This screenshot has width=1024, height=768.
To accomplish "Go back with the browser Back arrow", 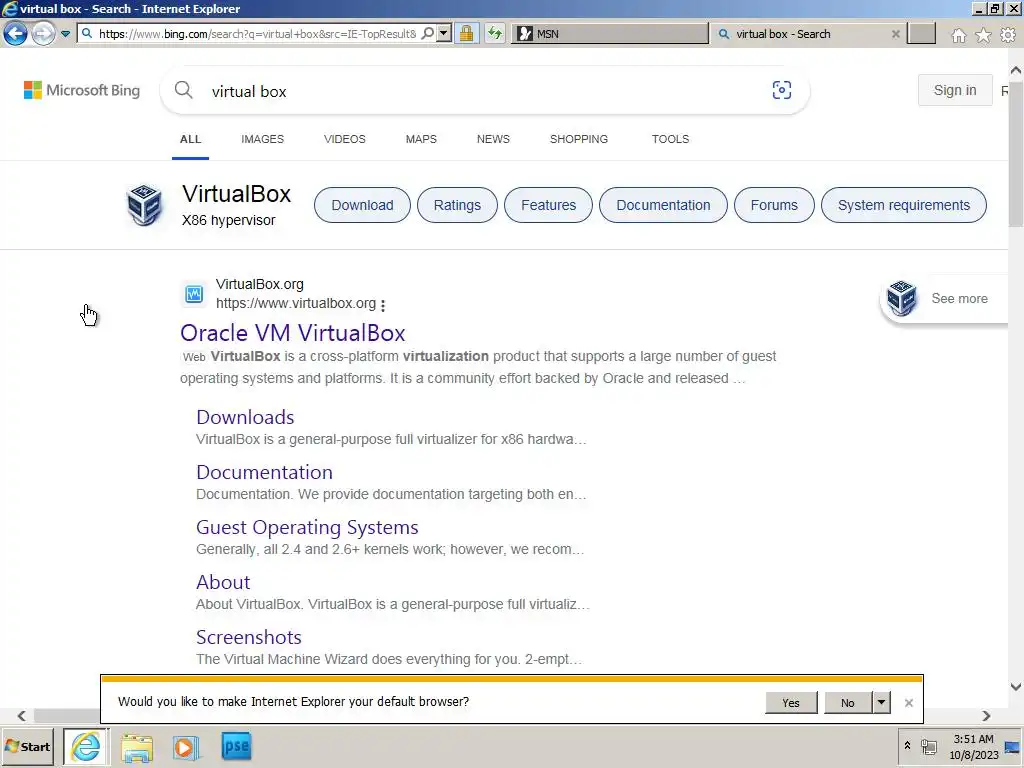I will click(x=16, y=33).
